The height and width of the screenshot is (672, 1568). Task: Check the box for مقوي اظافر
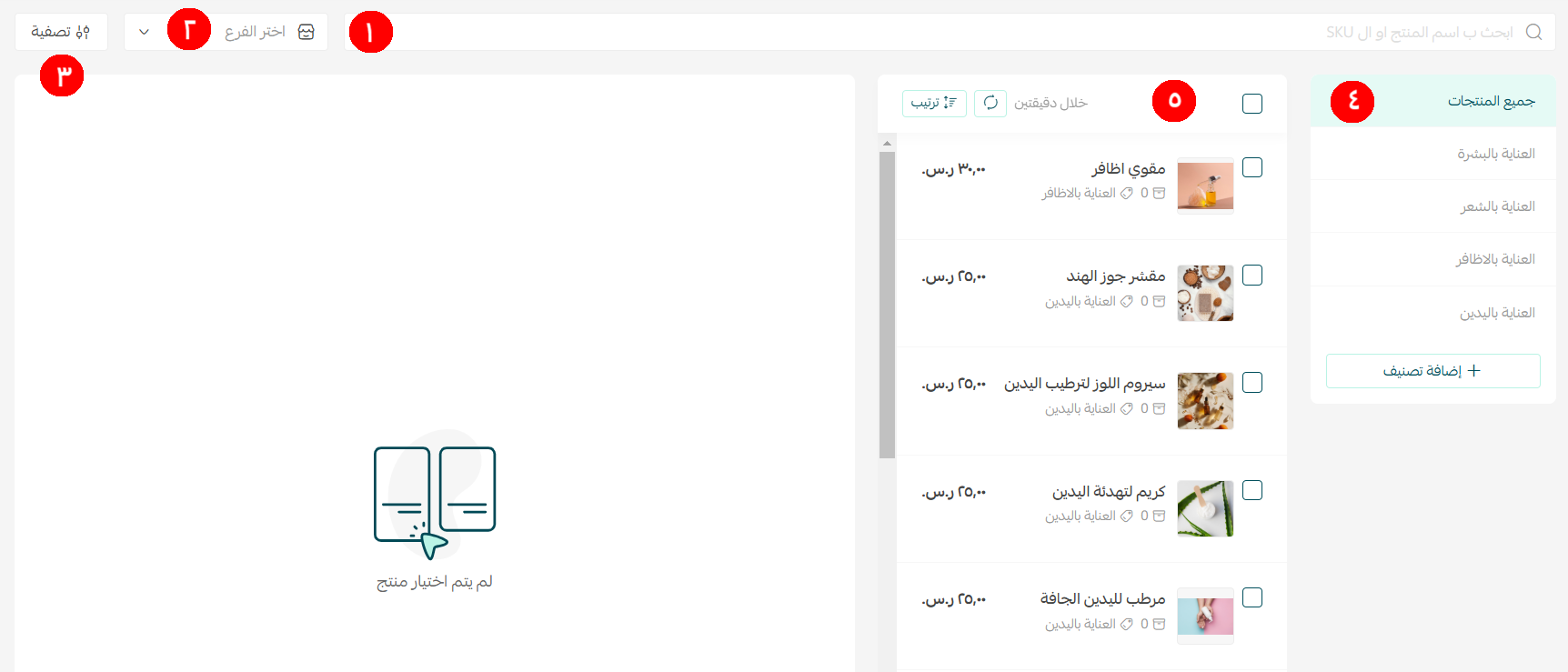(1252, 167)
